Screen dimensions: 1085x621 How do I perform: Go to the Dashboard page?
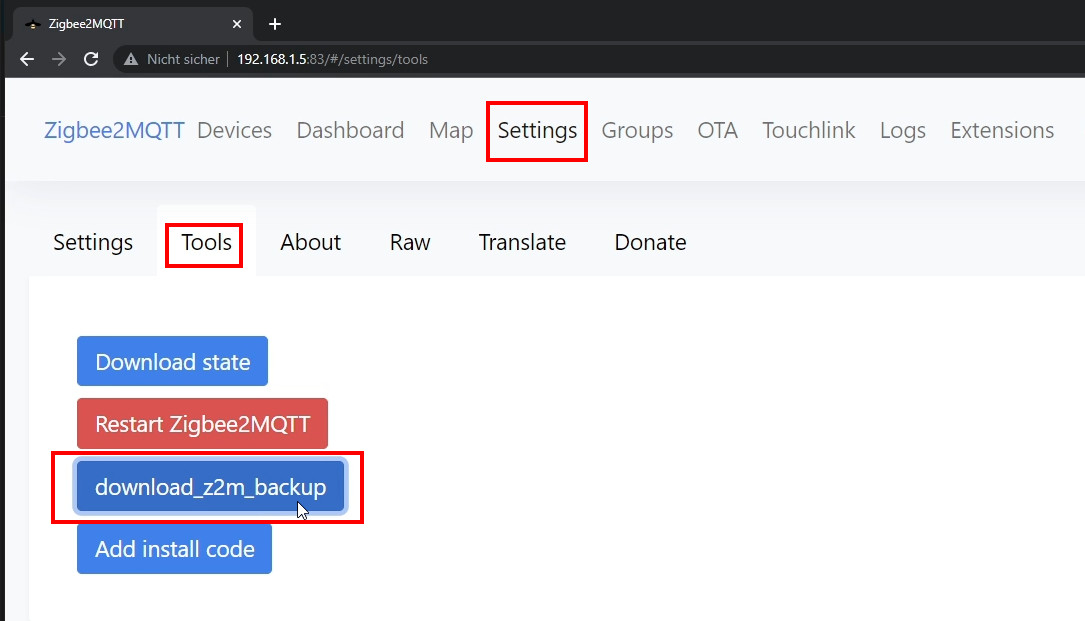click(x=350, y=130)
